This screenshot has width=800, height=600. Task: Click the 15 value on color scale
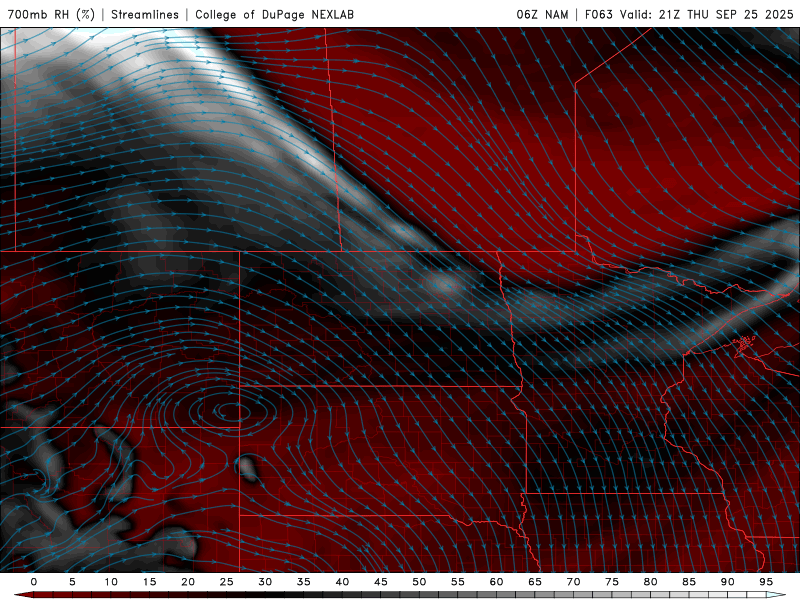pos(149,582)
